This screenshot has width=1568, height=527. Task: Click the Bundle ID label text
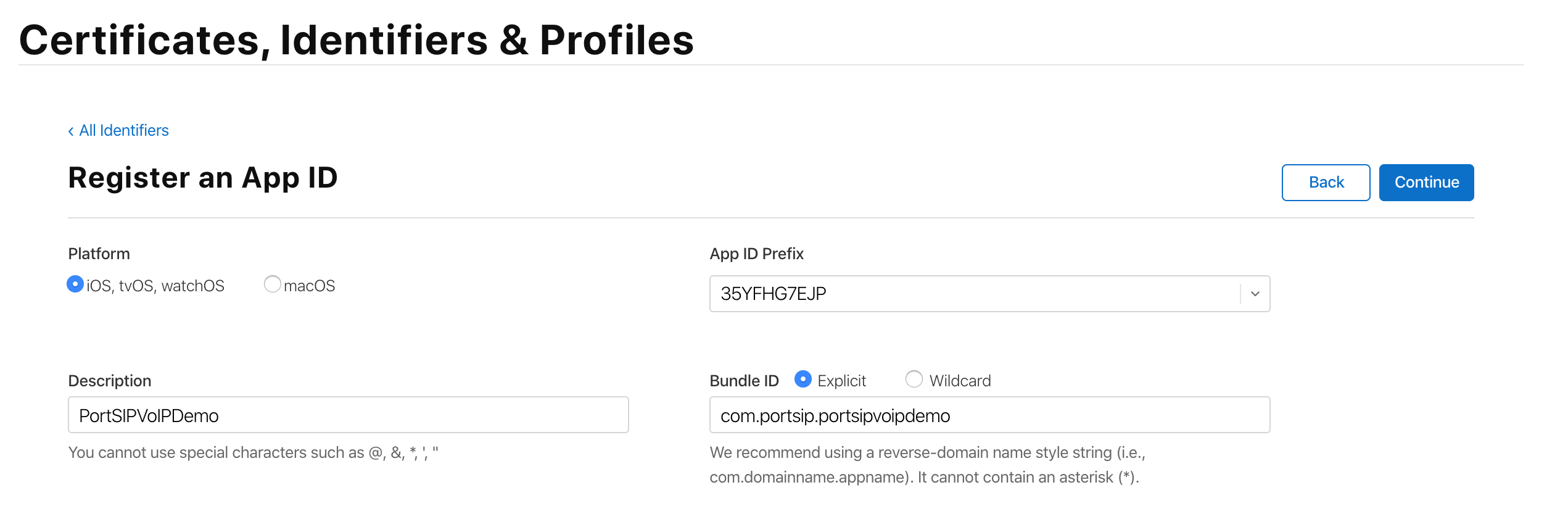(x=744, y=381)
